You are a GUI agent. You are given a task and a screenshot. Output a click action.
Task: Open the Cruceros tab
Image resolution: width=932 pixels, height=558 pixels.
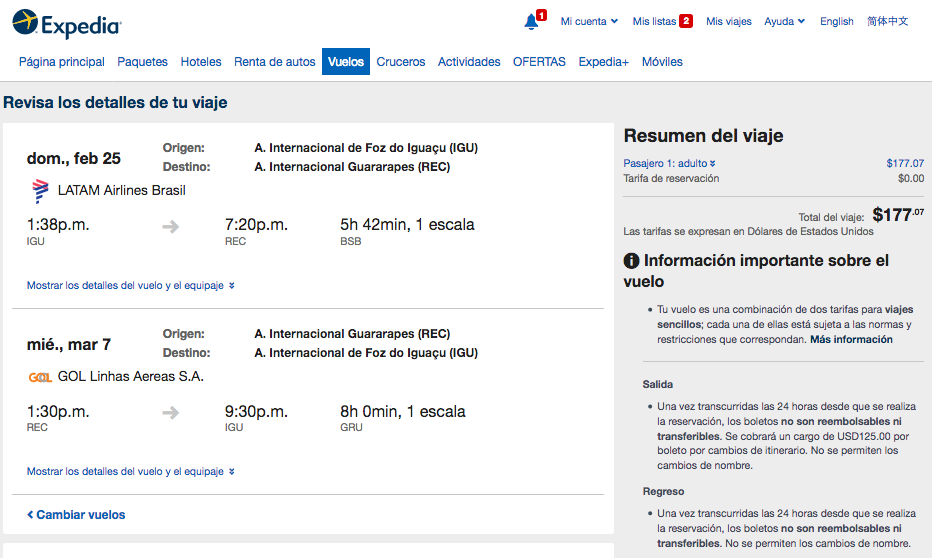[401, 62]
